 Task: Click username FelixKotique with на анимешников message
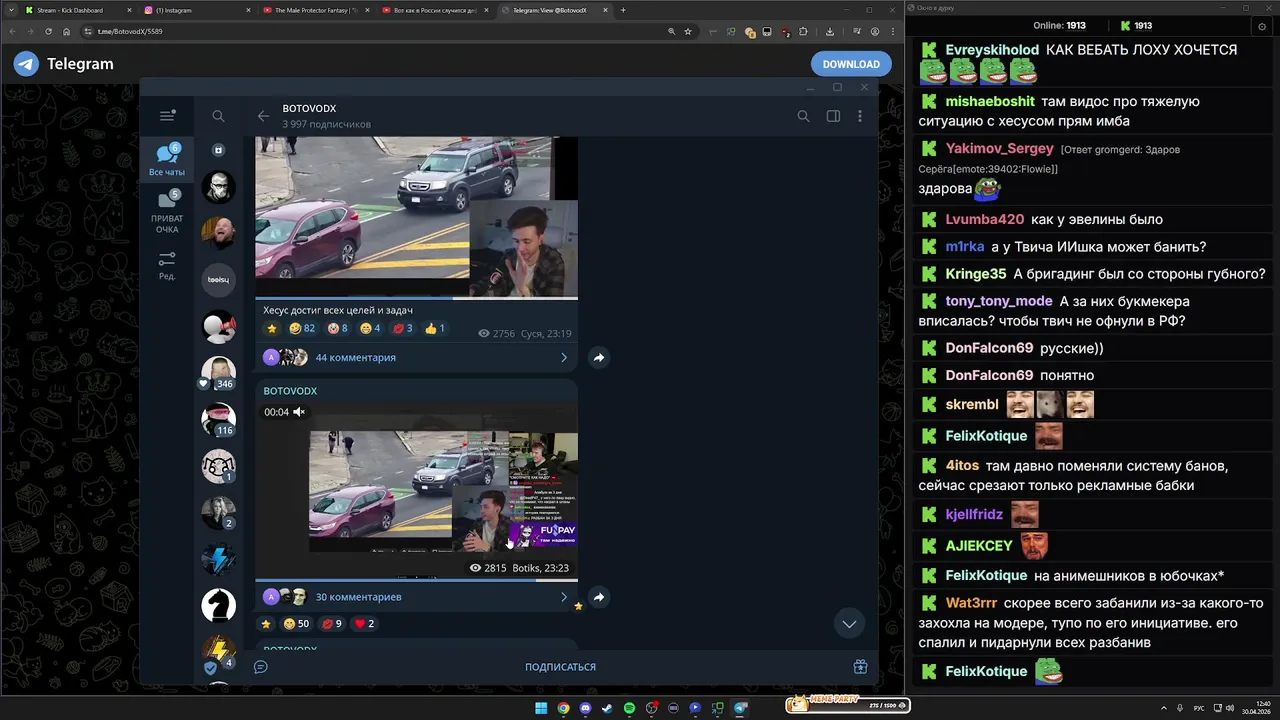point(986,575)
